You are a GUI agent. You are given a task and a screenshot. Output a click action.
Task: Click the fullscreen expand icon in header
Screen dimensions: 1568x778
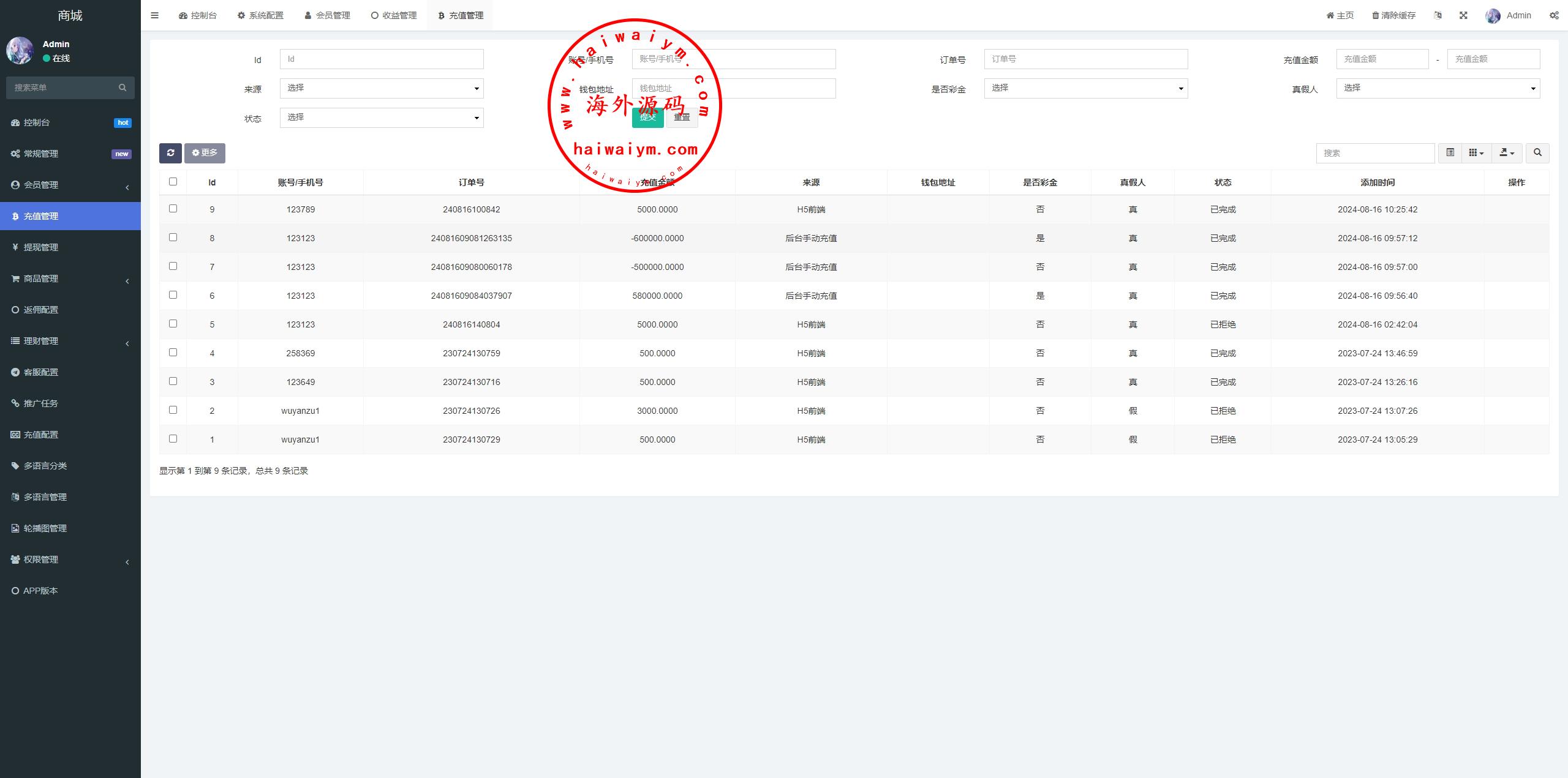[1463, 15]
